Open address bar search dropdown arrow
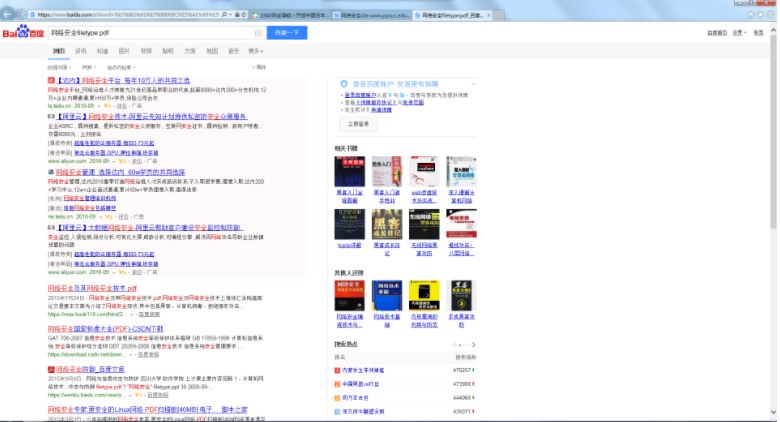Viewport: 780px width, 422px height. click(x=231, y=15)
